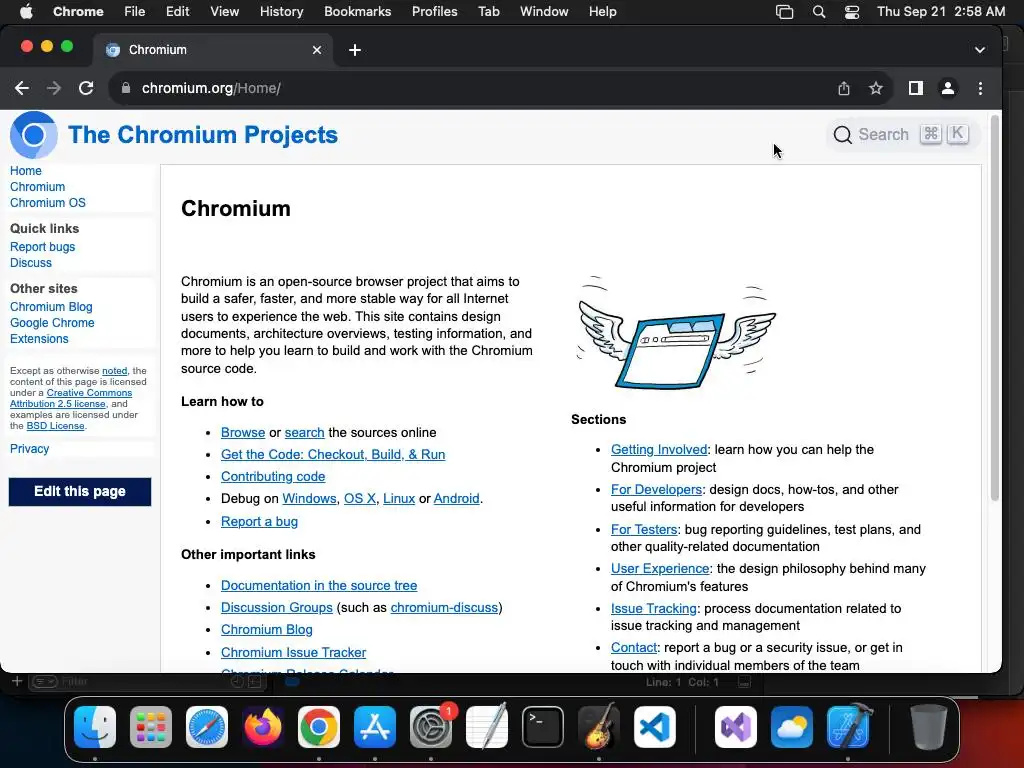Open a new tab with plus
1024x768 pixels.
pos(355,50)
